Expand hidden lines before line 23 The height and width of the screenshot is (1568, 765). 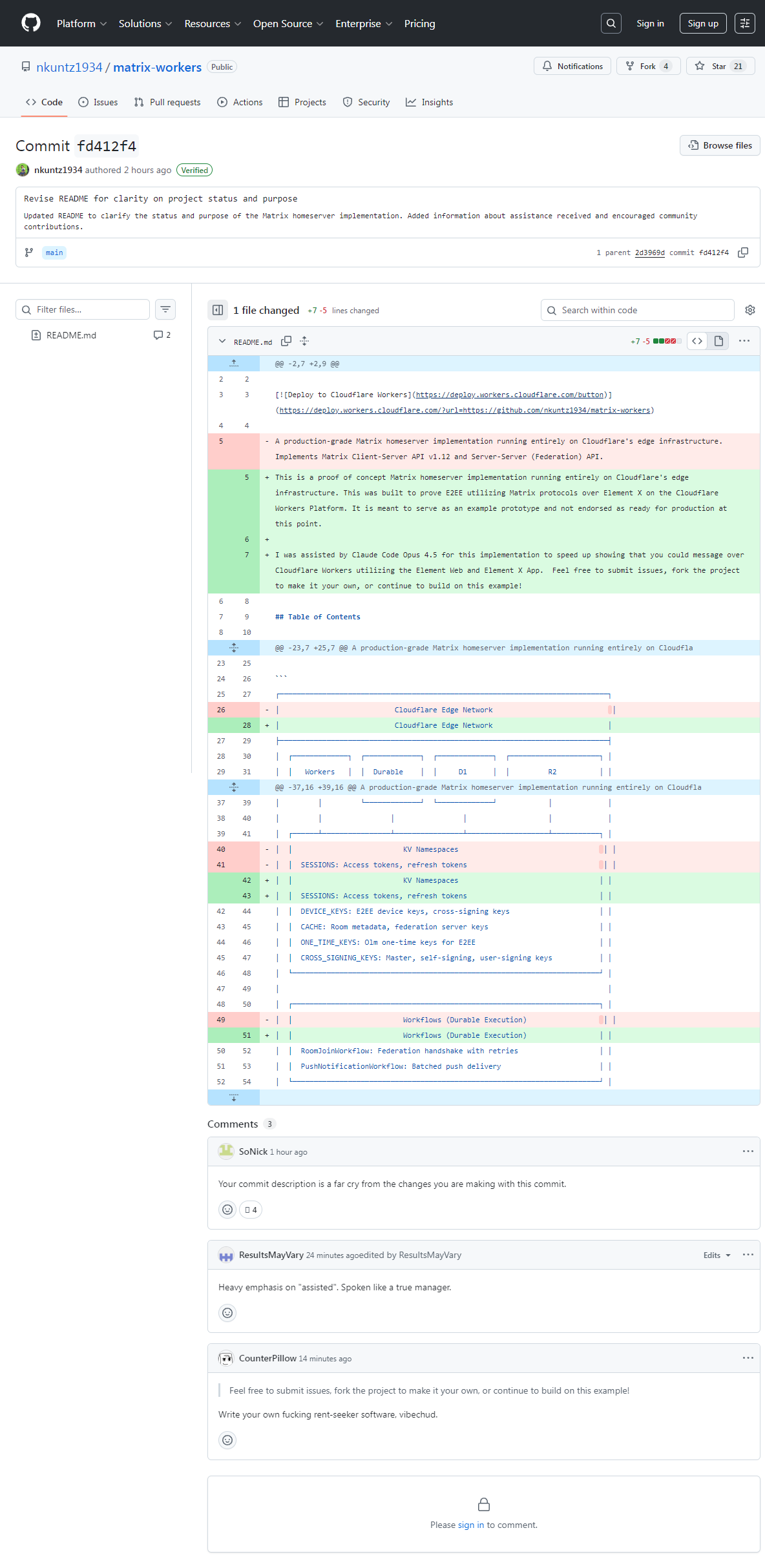pos(234,648)
